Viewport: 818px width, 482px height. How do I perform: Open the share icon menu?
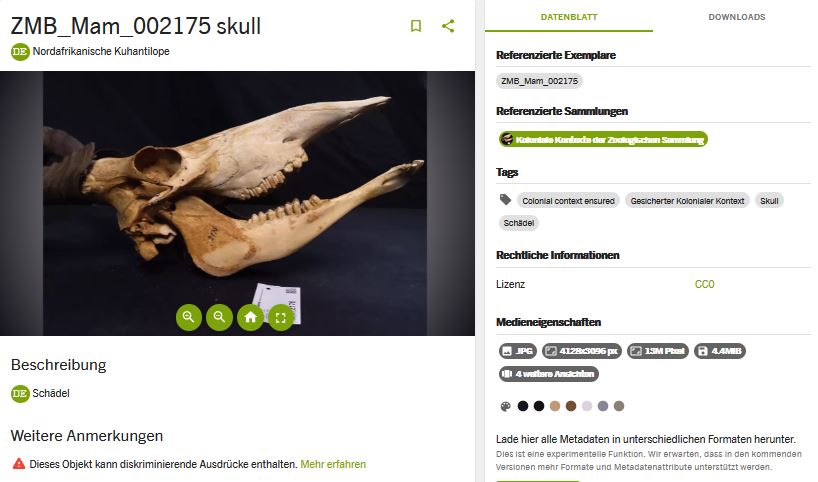tap(448, 26)
